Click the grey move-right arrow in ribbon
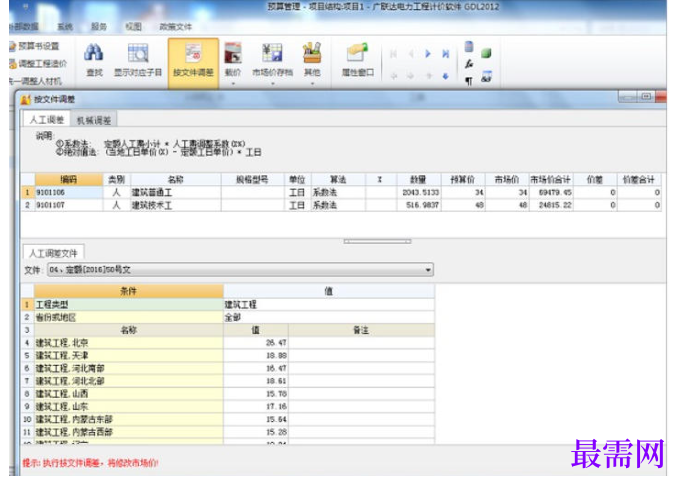Screen dimensions: 683x485 click(x=411, y=76)
